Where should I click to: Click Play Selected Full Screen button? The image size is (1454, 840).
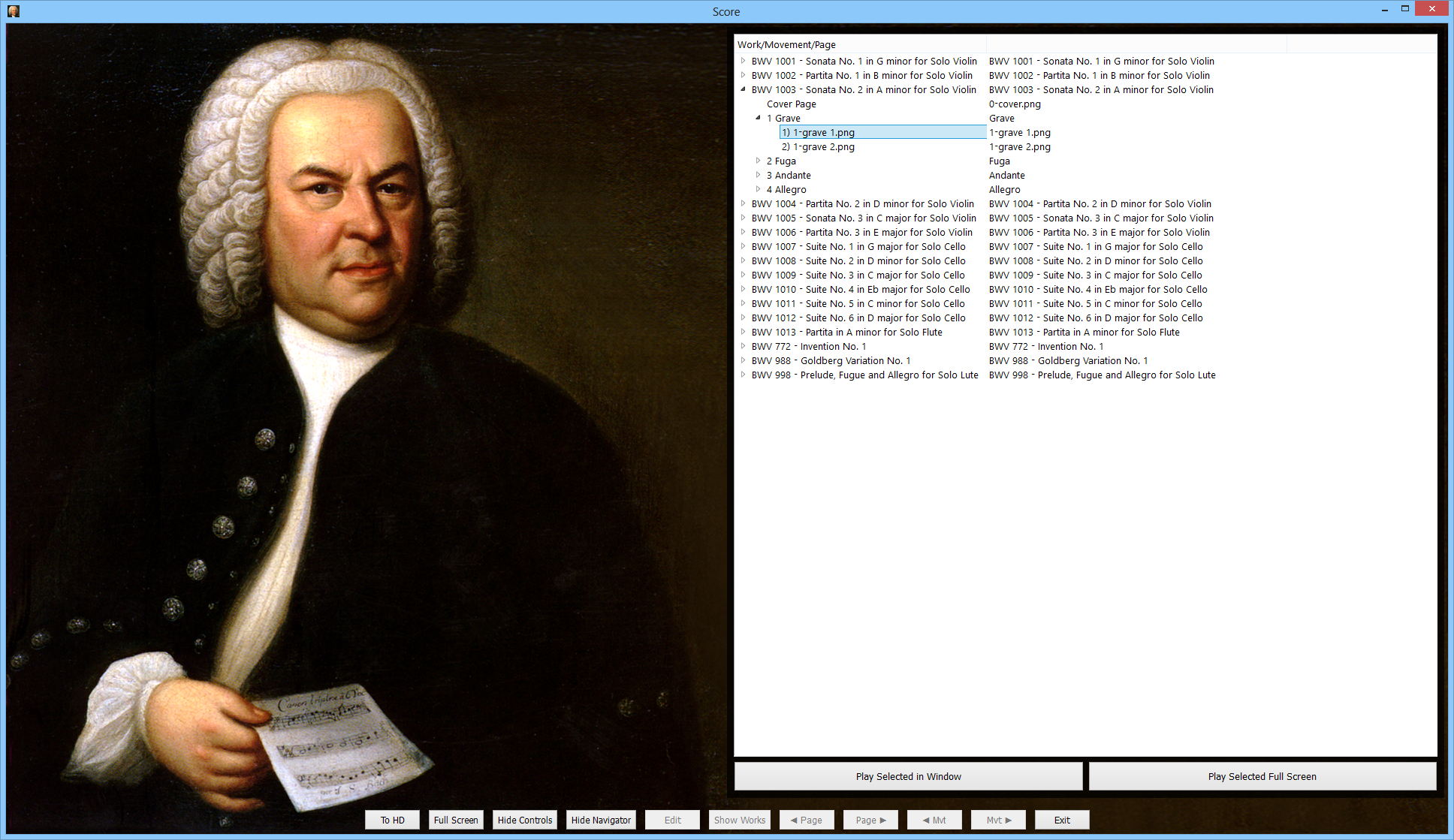1262,776
